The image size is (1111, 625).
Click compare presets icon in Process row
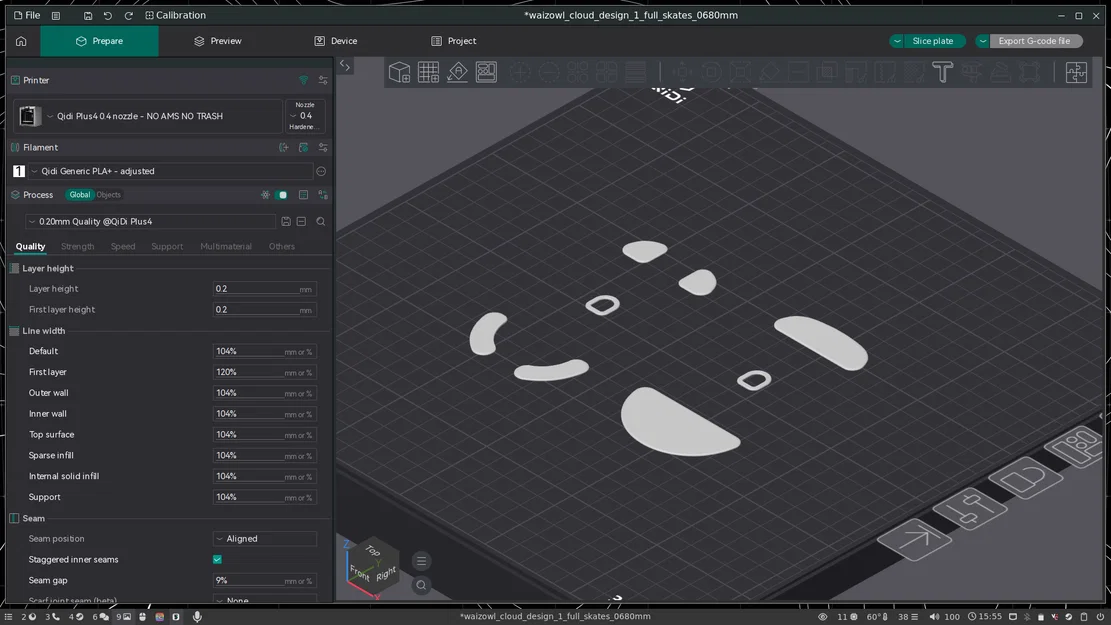pyautogui.click(x=323, y=195)
